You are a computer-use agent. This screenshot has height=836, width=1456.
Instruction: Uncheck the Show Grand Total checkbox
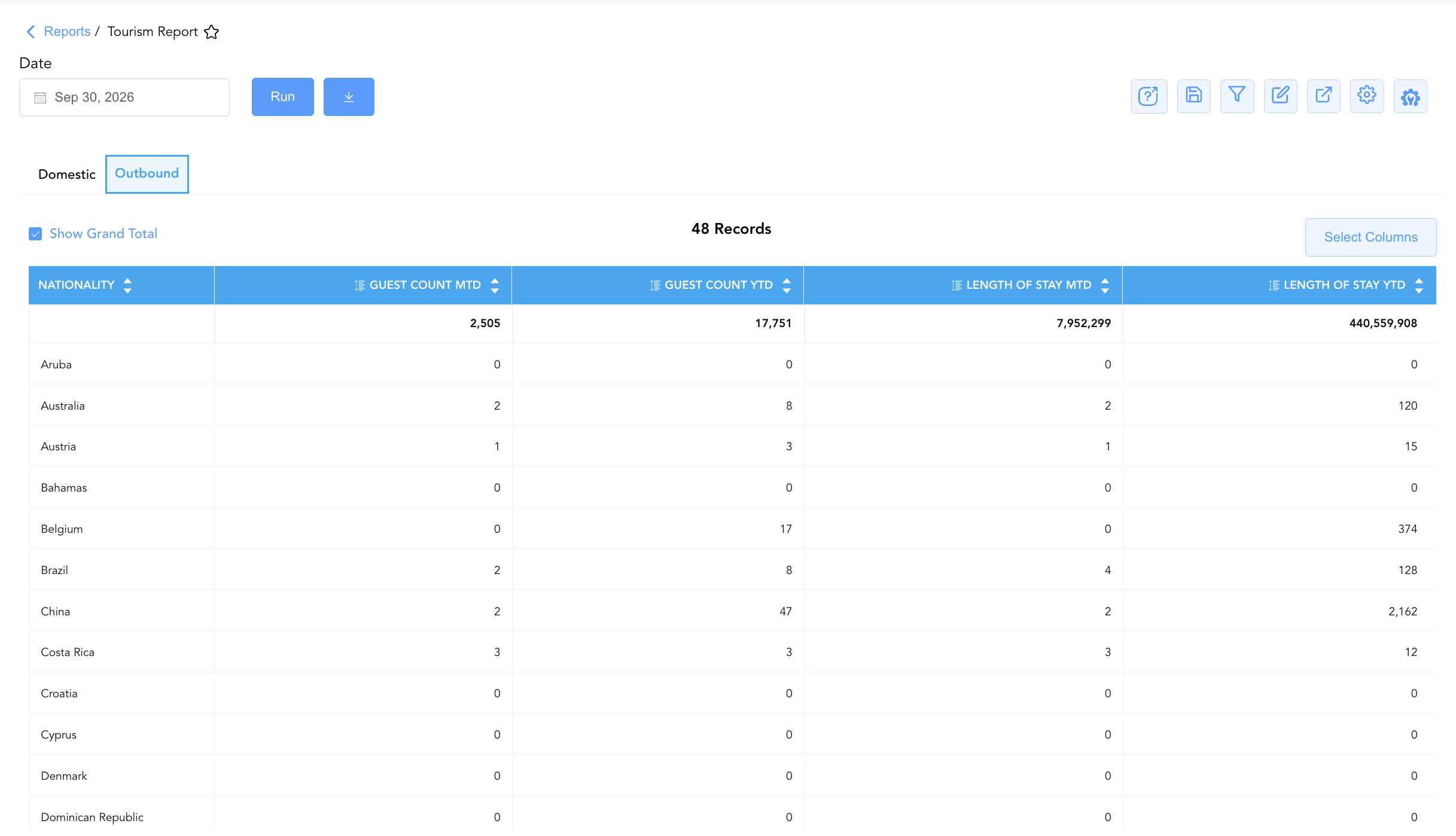35,234
